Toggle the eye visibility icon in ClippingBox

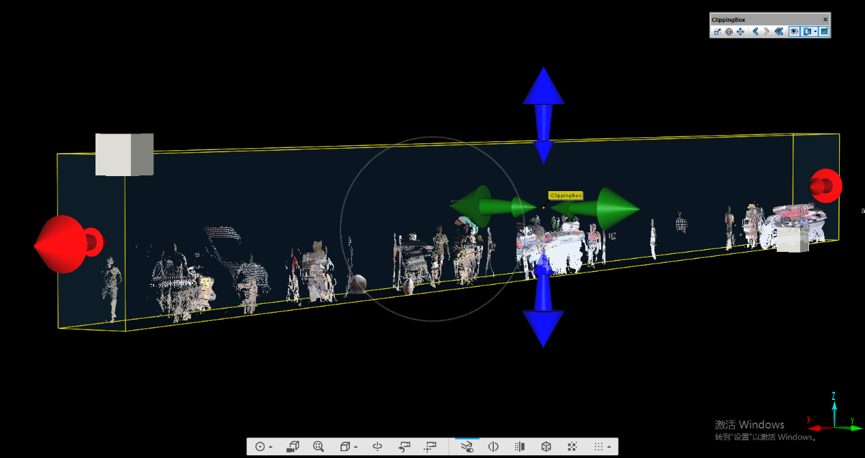point(794,32)
